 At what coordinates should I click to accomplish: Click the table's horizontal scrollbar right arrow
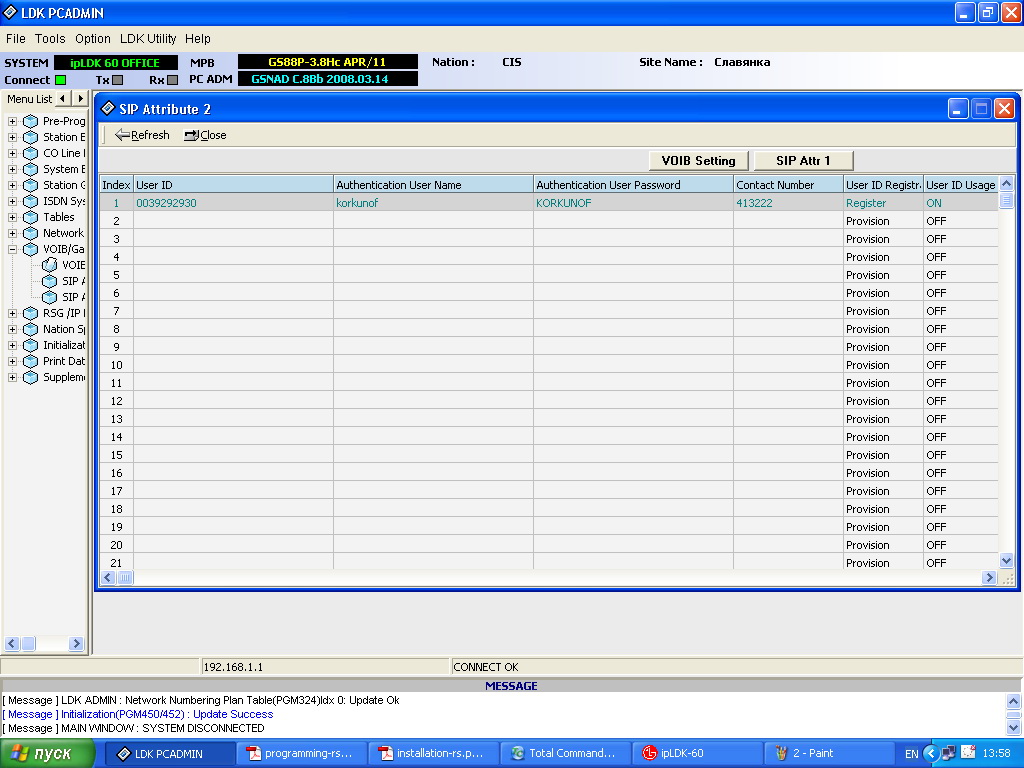989,578
